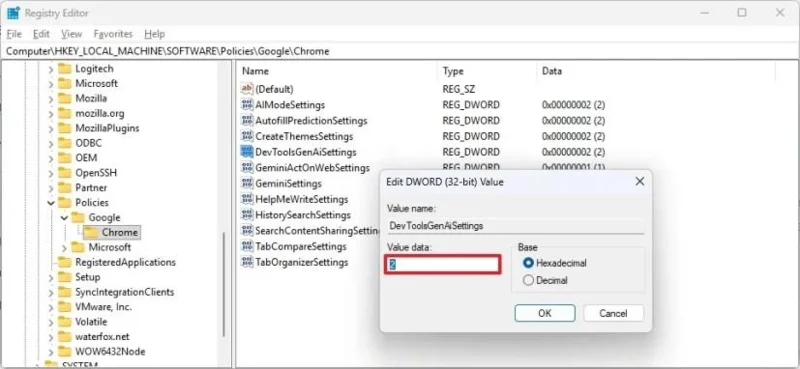Expand the Microsoft key under Policies

[64, 248]
